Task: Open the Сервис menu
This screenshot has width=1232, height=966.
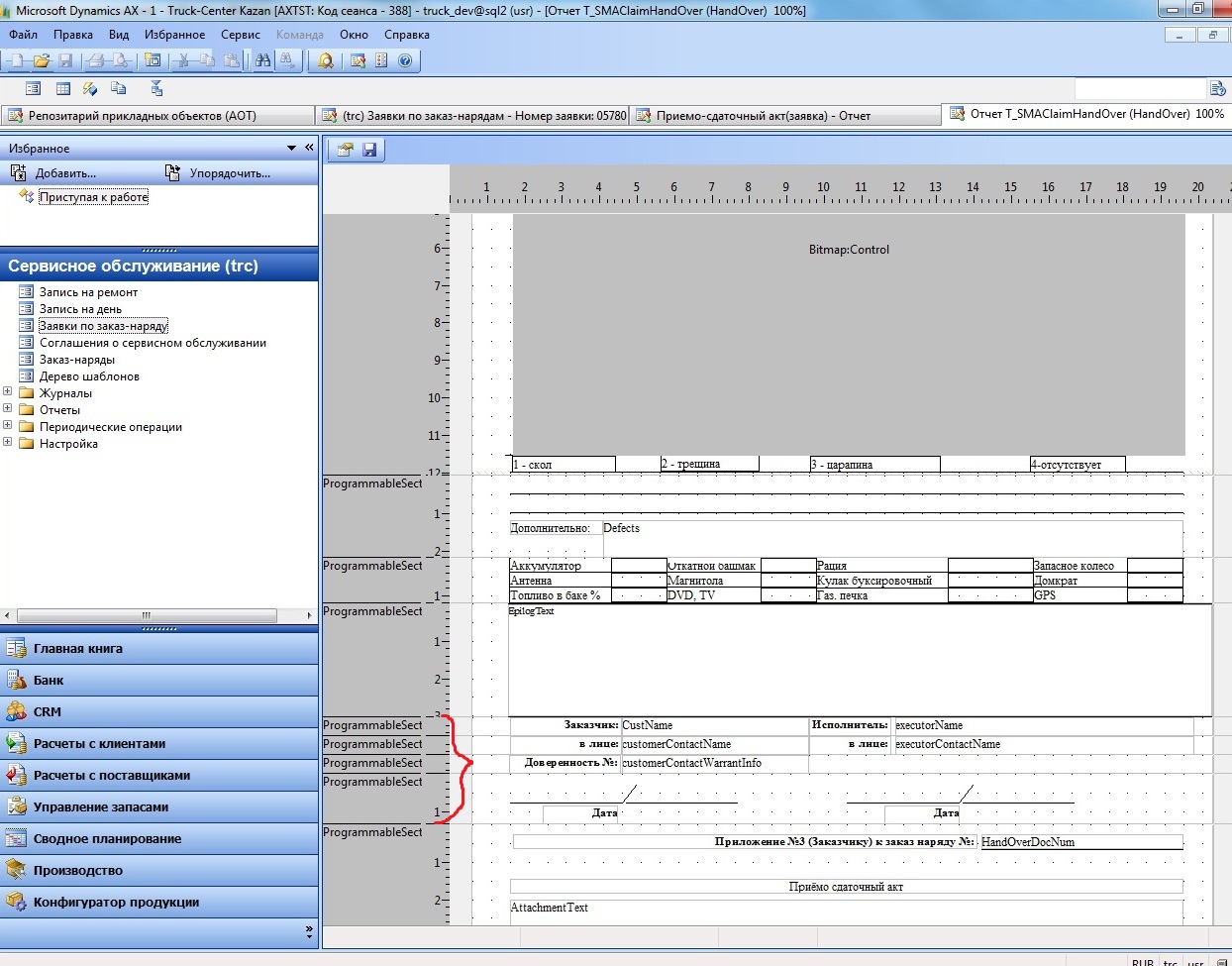Action: [x=240, y=35]
